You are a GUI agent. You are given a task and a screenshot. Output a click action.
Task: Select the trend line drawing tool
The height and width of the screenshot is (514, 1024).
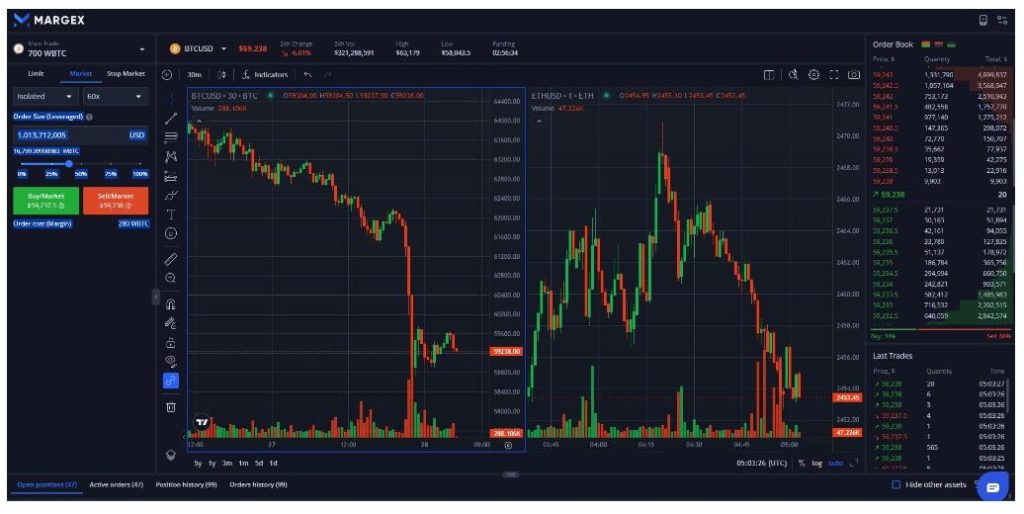click(171, 118)
